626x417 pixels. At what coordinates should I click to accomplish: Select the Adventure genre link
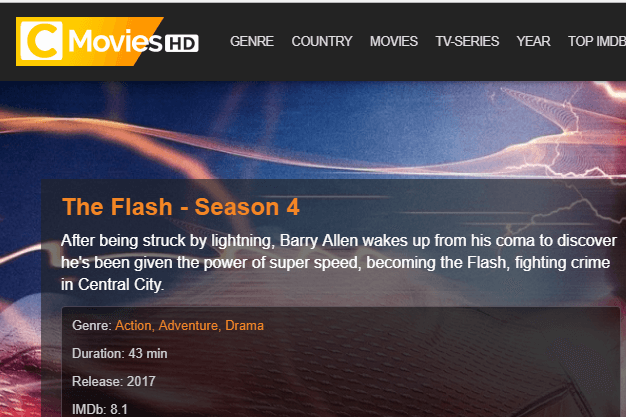coord(188,326)
